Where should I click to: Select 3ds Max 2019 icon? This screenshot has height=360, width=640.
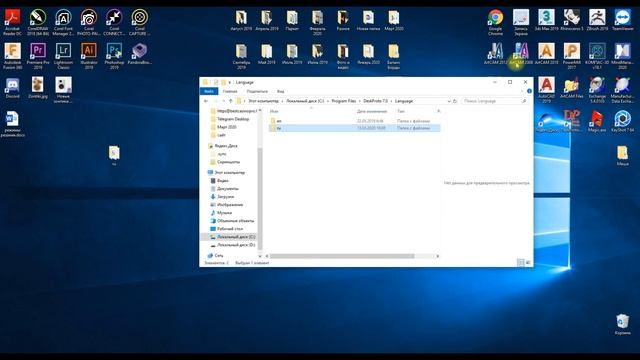546,20
